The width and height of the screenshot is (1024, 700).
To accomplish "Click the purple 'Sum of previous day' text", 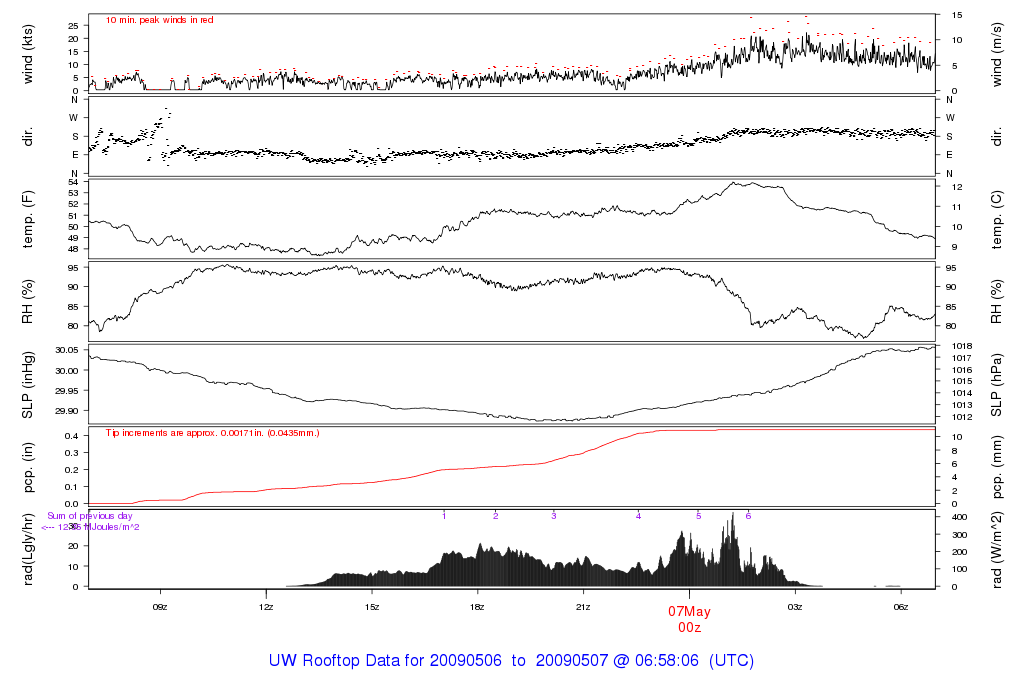I will [89, 516].
